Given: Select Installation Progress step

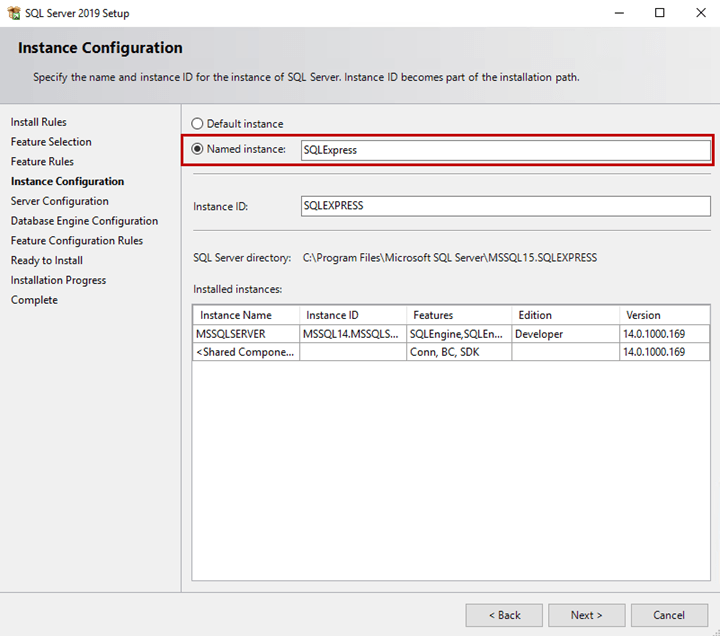Looking at the screenshot, I should [58, 280].
